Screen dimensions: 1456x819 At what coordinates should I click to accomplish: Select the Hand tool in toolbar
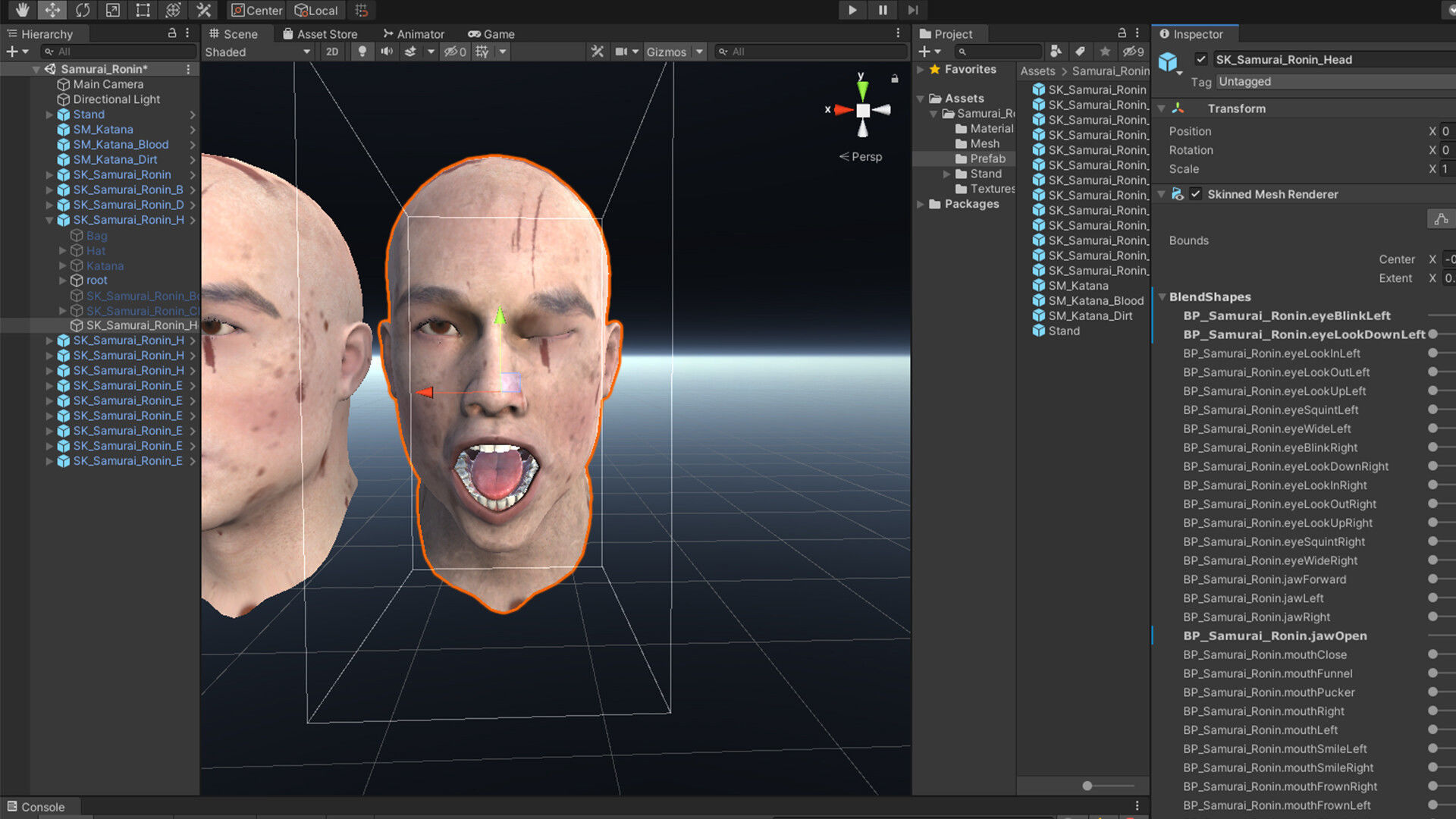[22, 10]
